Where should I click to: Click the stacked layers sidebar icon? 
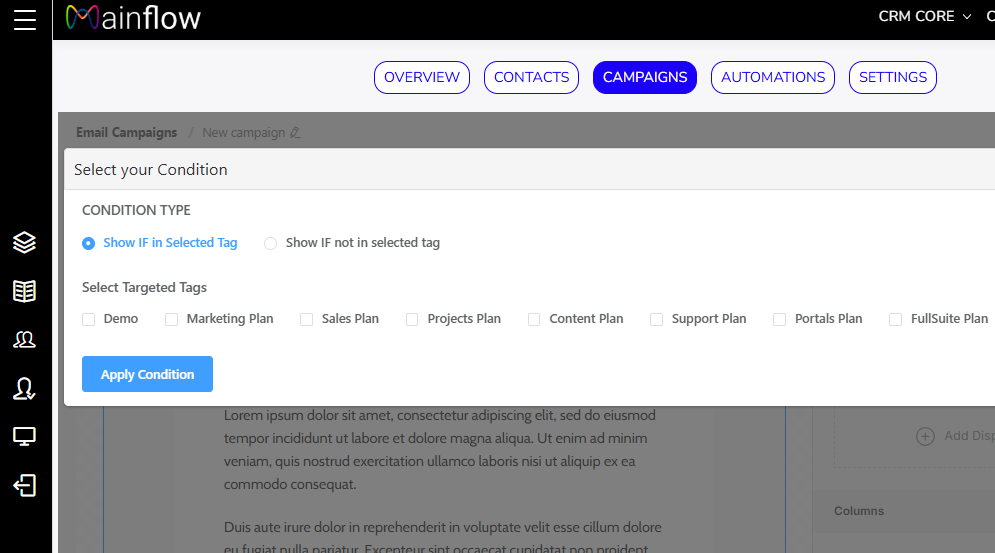(x=25, y=242)
